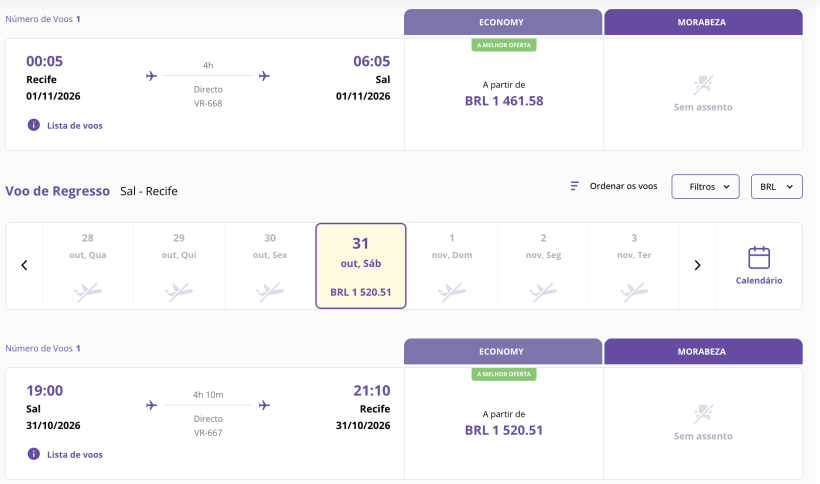Click arrival plane icon on Recife–Sal route

(x=265, y=76)
